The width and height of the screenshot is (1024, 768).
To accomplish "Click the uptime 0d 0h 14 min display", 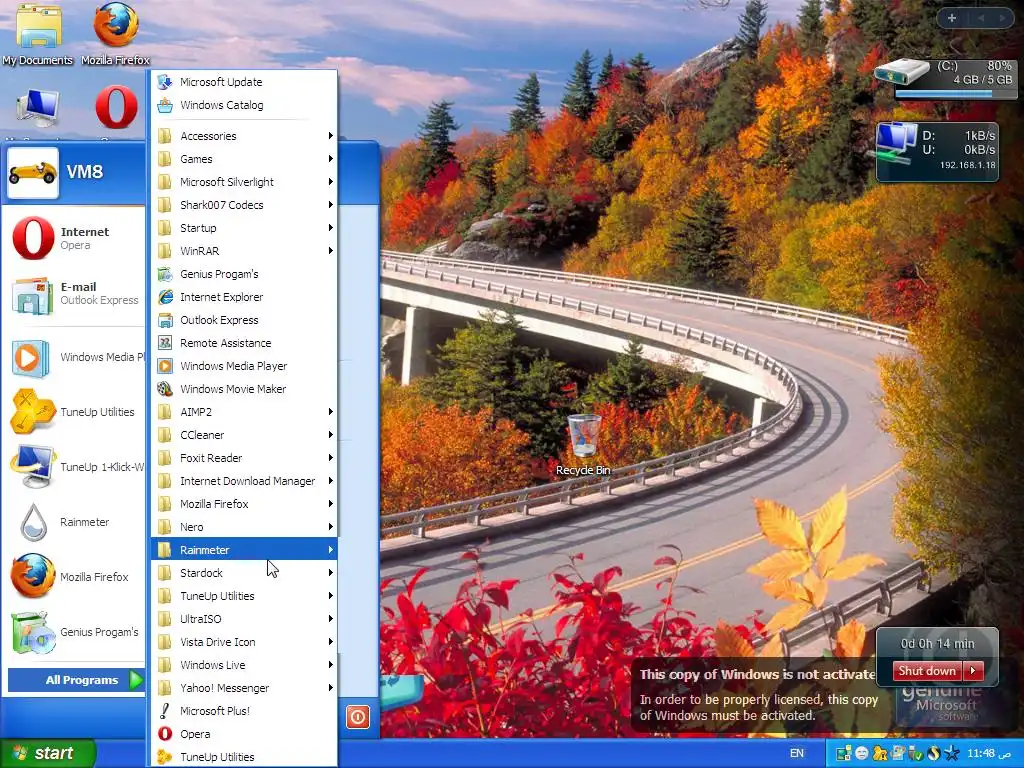I will [937, 644].
